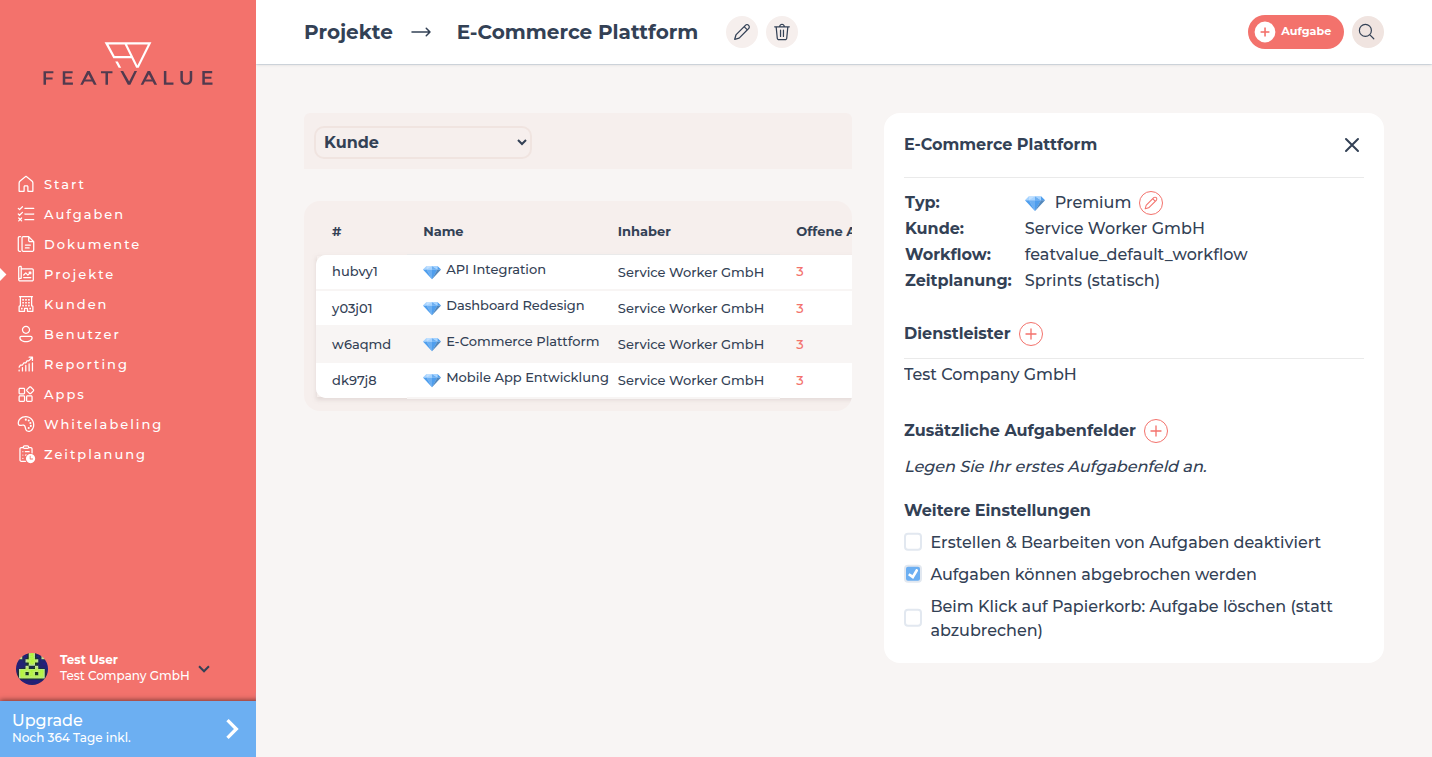1432x757 pixels.
Task: Open E-Commerce Plattform project name in table
Action: pyautogui.click(x=523, y=342)
